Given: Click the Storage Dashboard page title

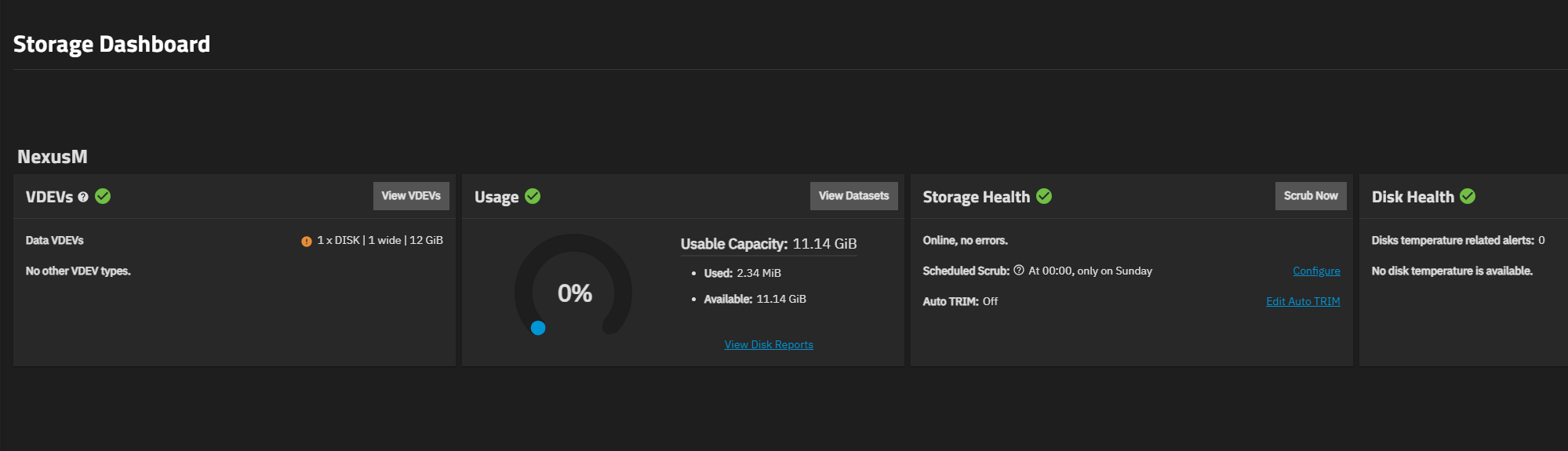Looking at the screenshot, I should (112, 44).
